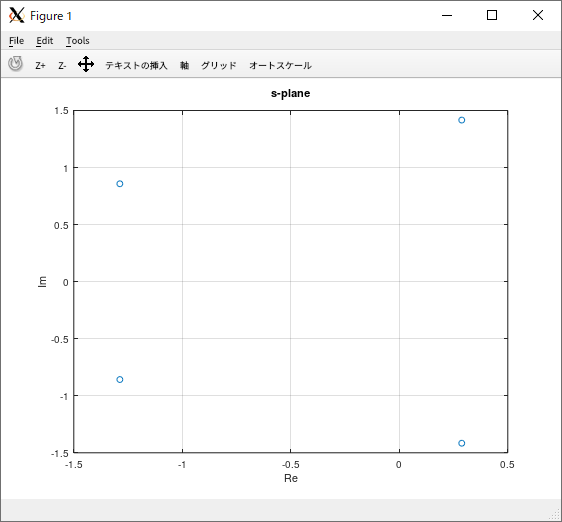Click the upper-left data point marker
Image resolution: width=562 pixels, height=522 pixels.
click(120, 184)
